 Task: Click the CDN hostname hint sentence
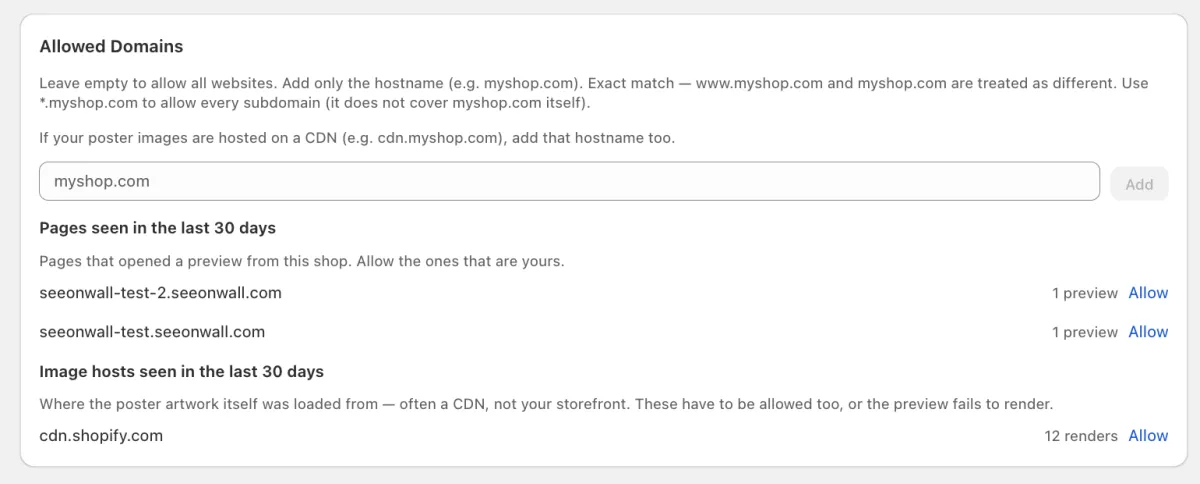pos(357,138)
